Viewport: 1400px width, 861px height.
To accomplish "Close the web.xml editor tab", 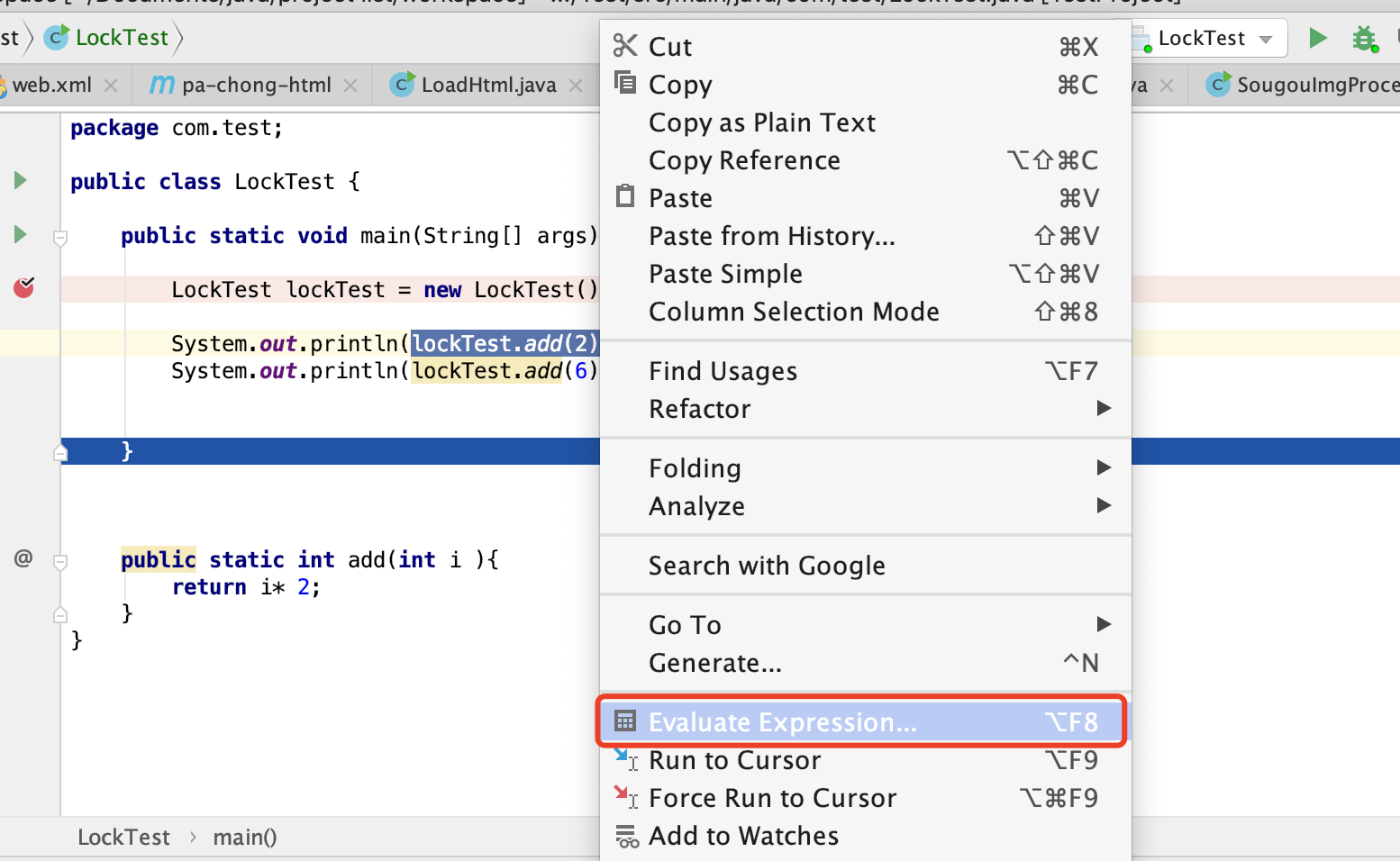I will coord(112,84).
